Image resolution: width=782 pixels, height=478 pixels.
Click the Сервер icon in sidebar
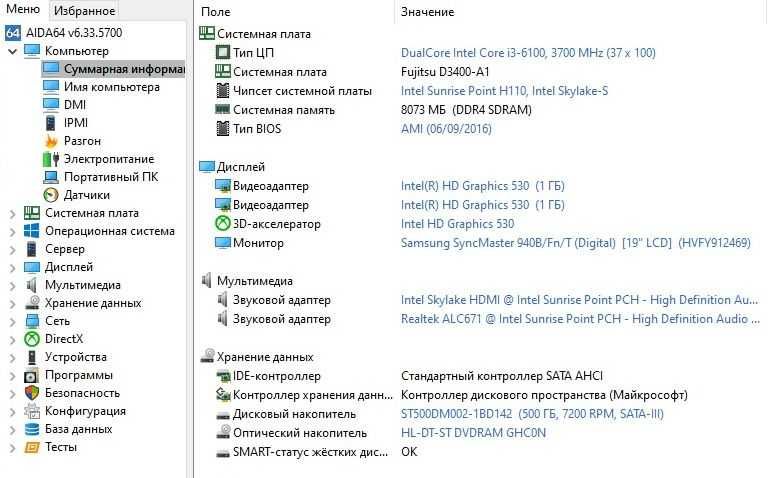pos(32,249)
